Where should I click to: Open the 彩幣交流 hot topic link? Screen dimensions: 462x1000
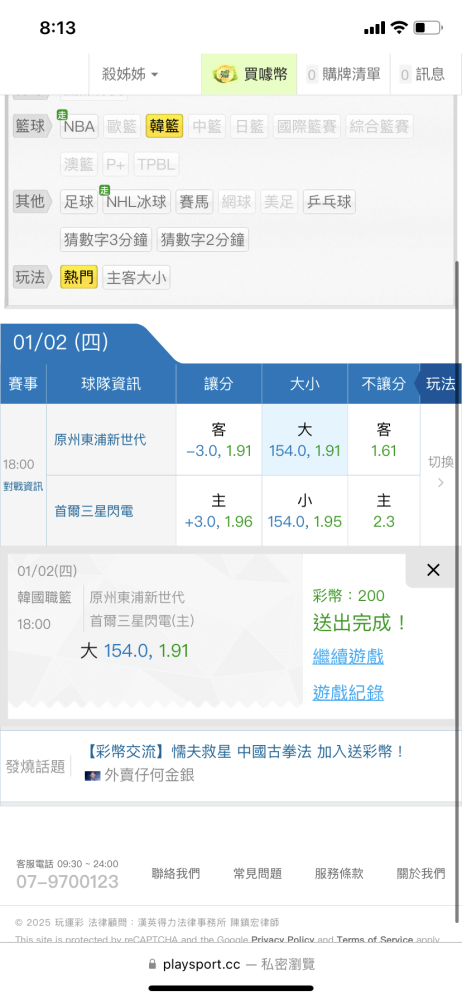pos(245,751)
